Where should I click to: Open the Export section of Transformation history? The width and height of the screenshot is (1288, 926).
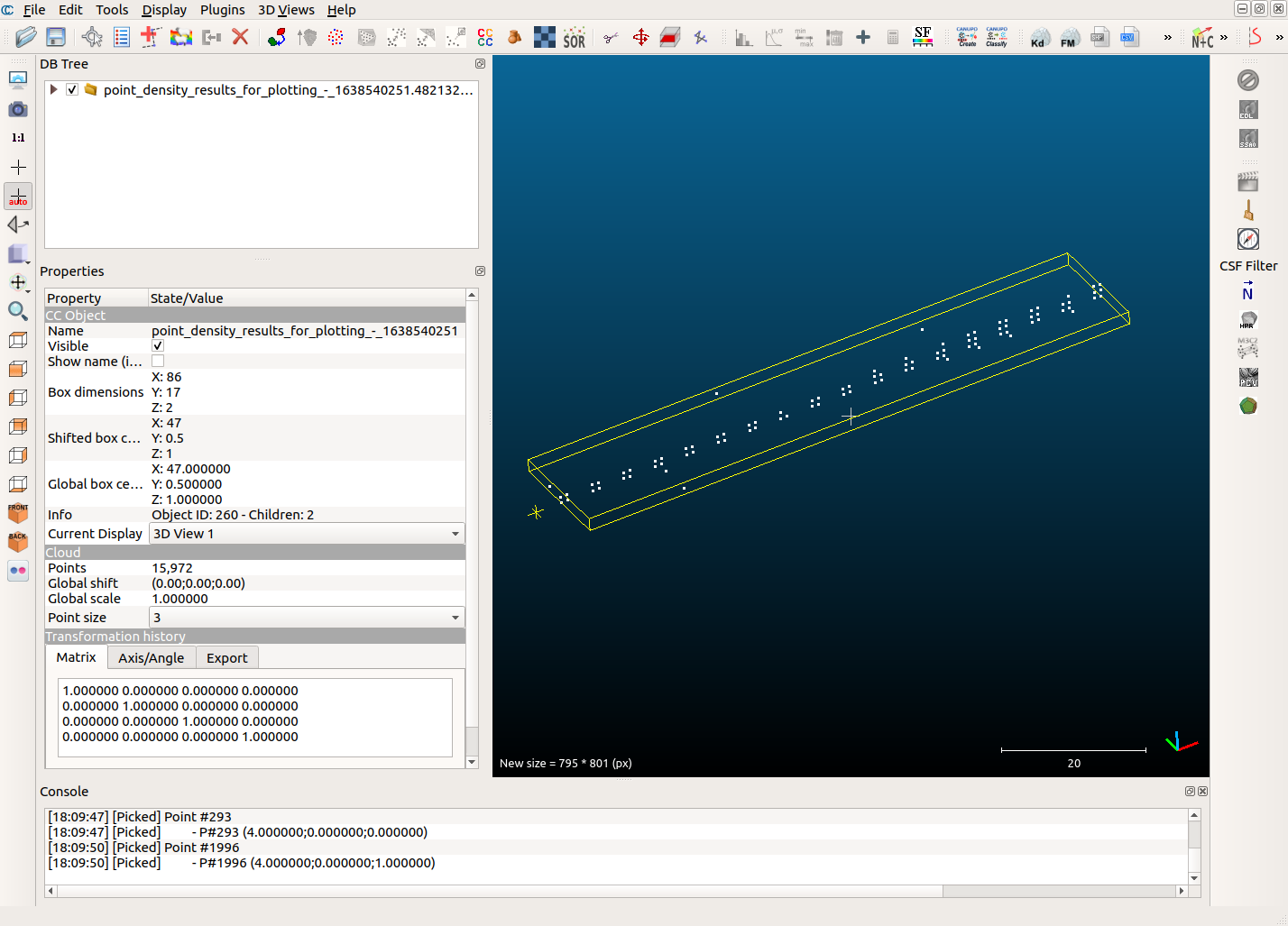coord(226,657)
